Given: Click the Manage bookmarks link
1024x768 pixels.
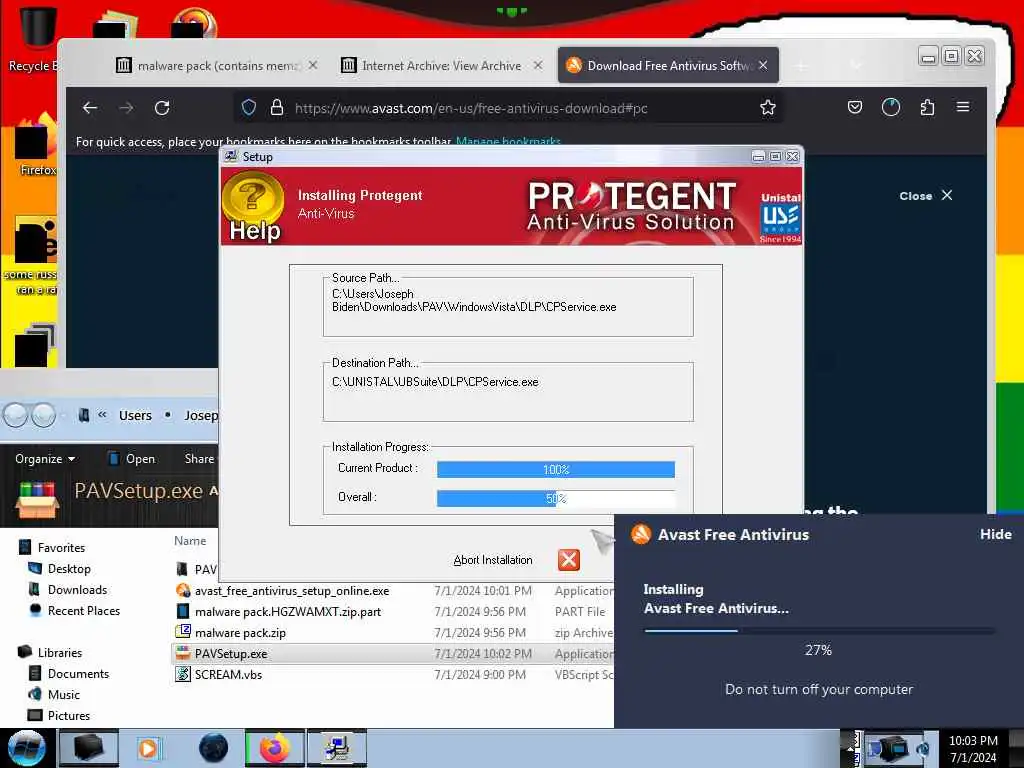Looking at the screenshot, I should click(x=508, y=142).
